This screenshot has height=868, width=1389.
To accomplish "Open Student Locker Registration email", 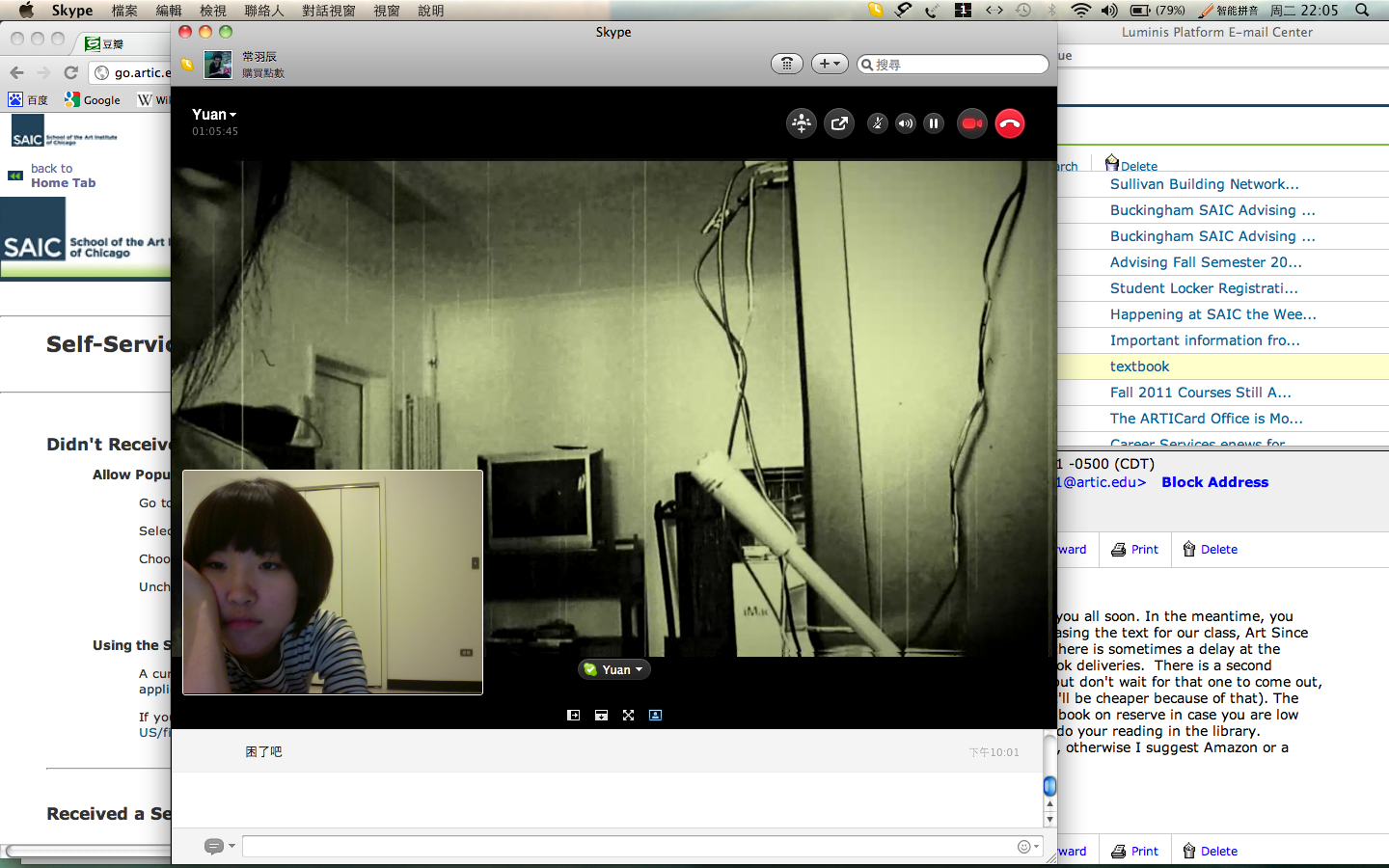I will tap(1204, 288).
